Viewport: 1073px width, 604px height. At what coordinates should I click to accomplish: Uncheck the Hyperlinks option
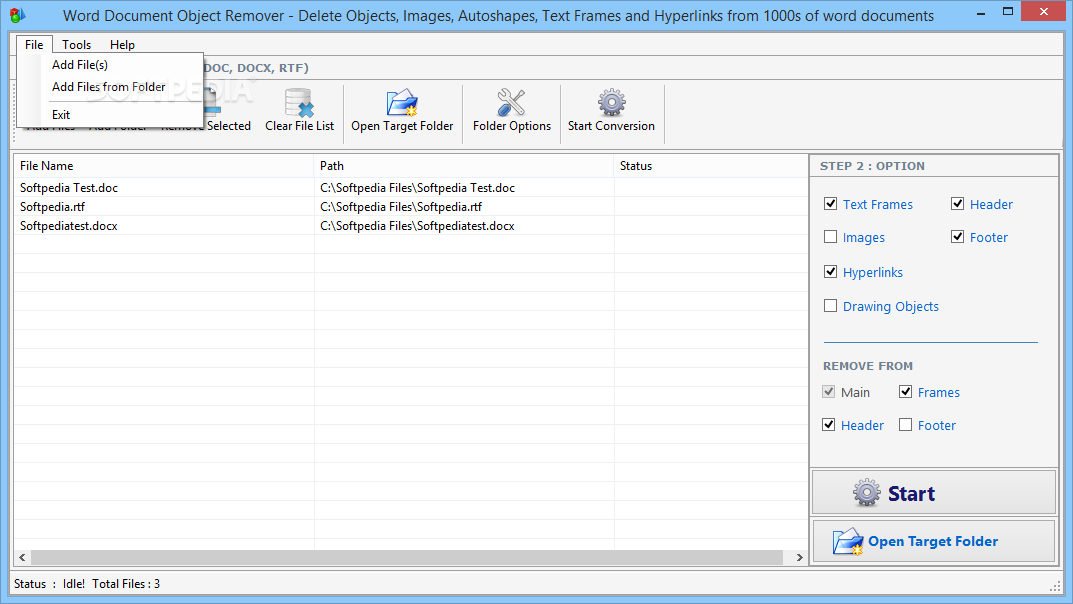(x=830, y=272)
